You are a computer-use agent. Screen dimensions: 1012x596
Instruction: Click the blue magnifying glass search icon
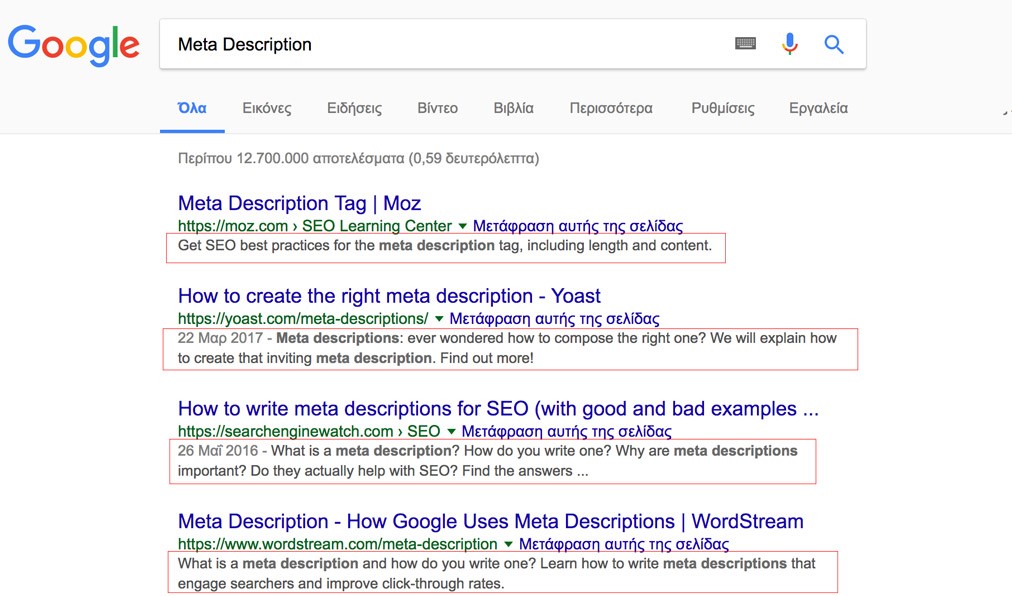[x=834, y=44]
